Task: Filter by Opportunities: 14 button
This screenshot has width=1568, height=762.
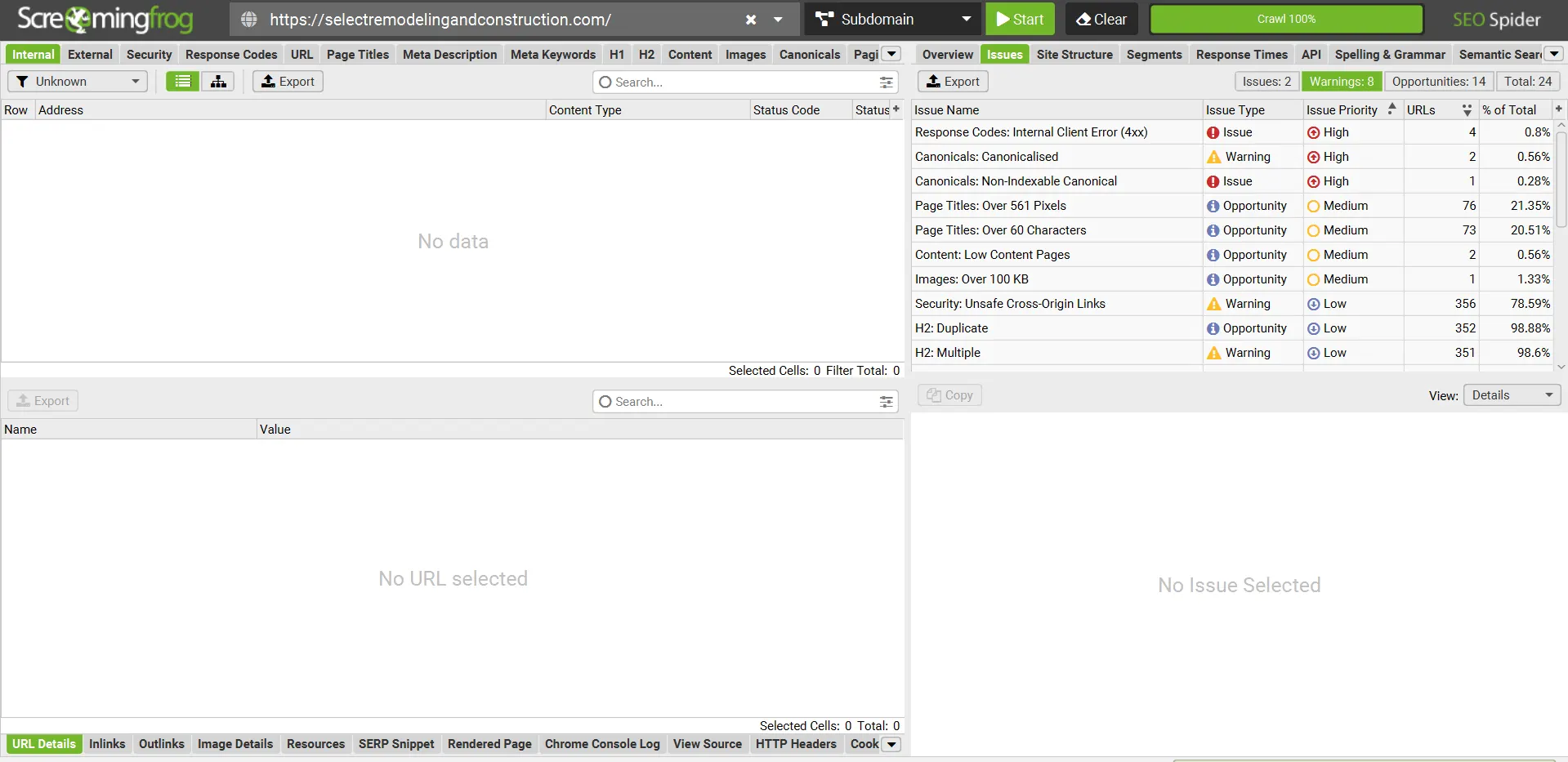Action: click(x=1439, y=82)
